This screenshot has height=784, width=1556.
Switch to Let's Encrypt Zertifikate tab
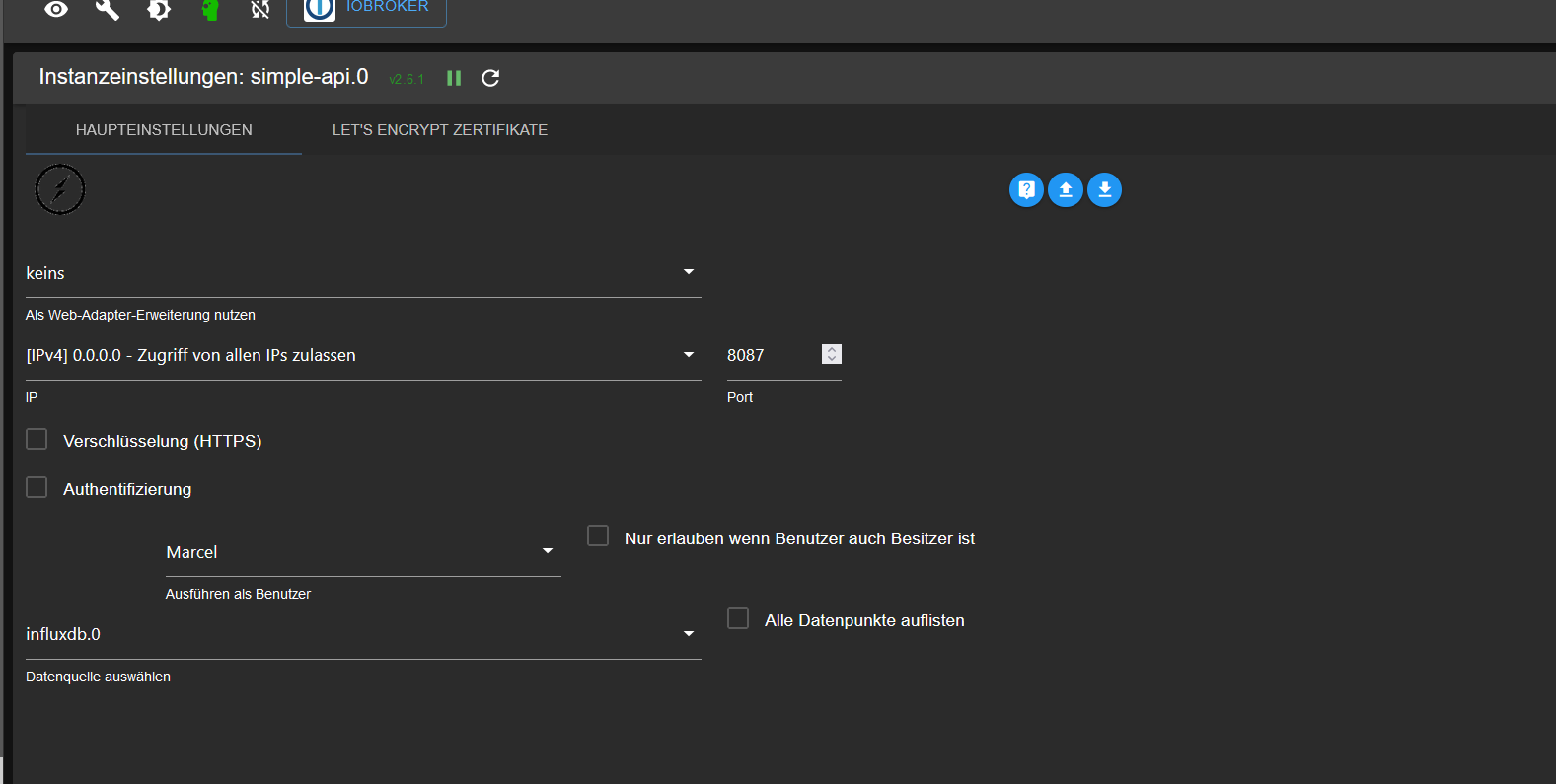(x=440, y=130)
